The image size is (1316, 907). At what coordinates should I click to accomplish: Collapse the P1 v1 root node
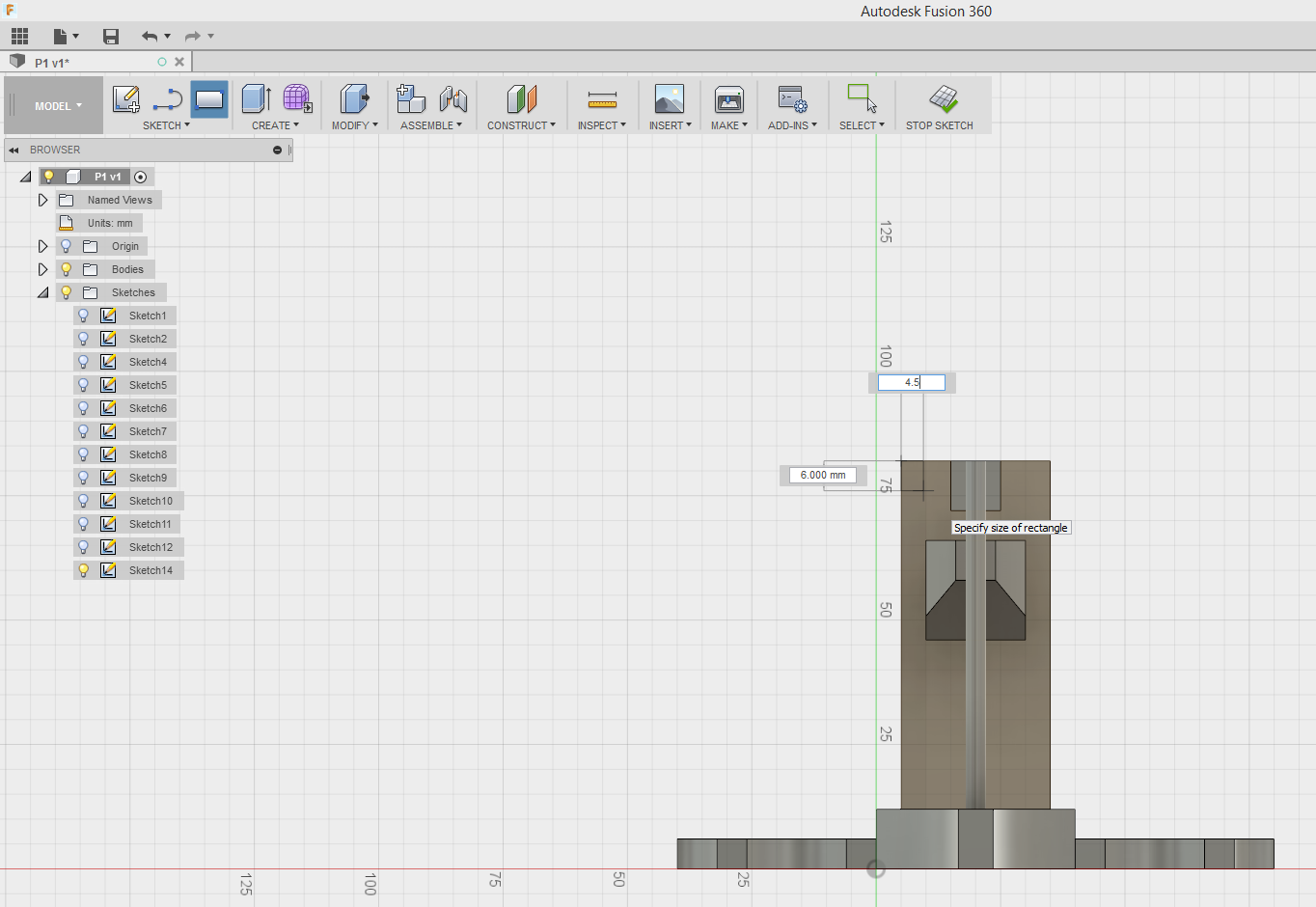coord(25,177)
